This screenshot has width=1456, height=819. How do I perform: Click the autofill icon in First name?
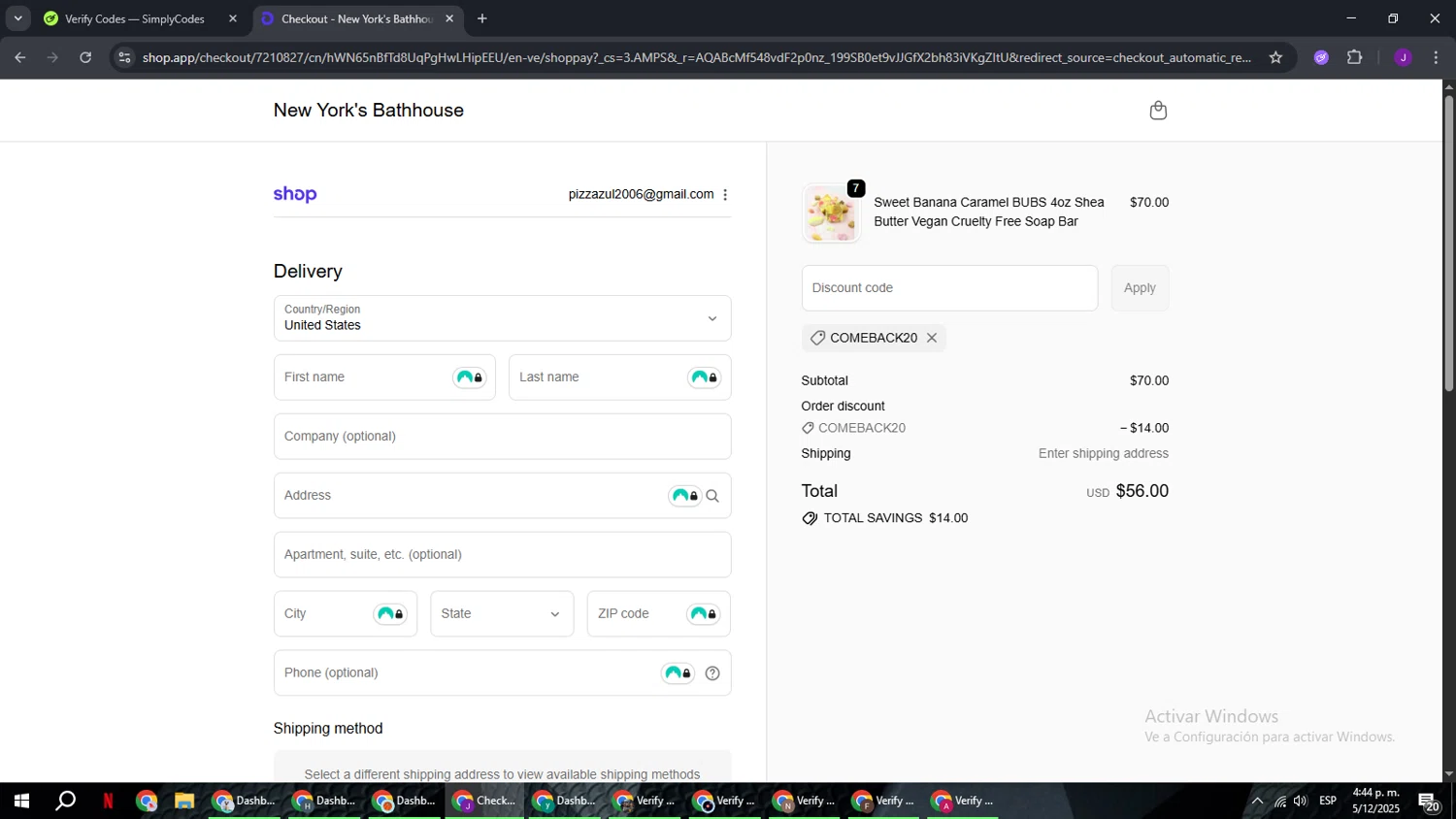coord(470,377)
